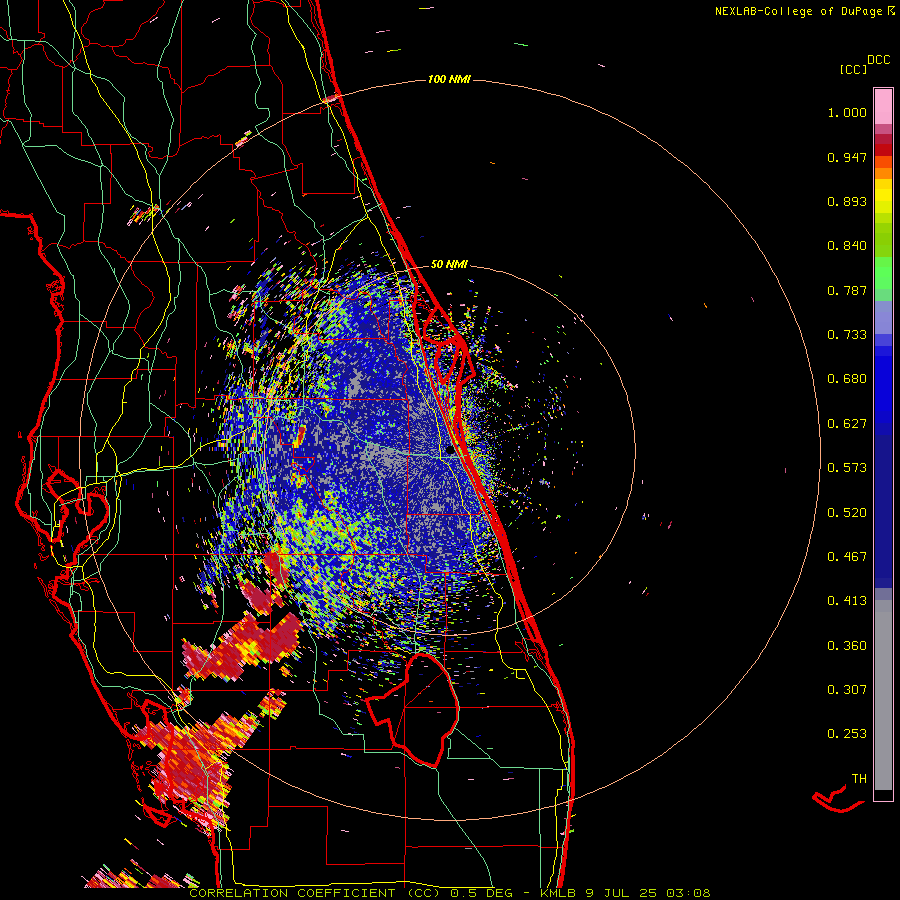Click the 0.307 scale value
This screenshot has height=900, width=900.
click(x=847, y=690)
